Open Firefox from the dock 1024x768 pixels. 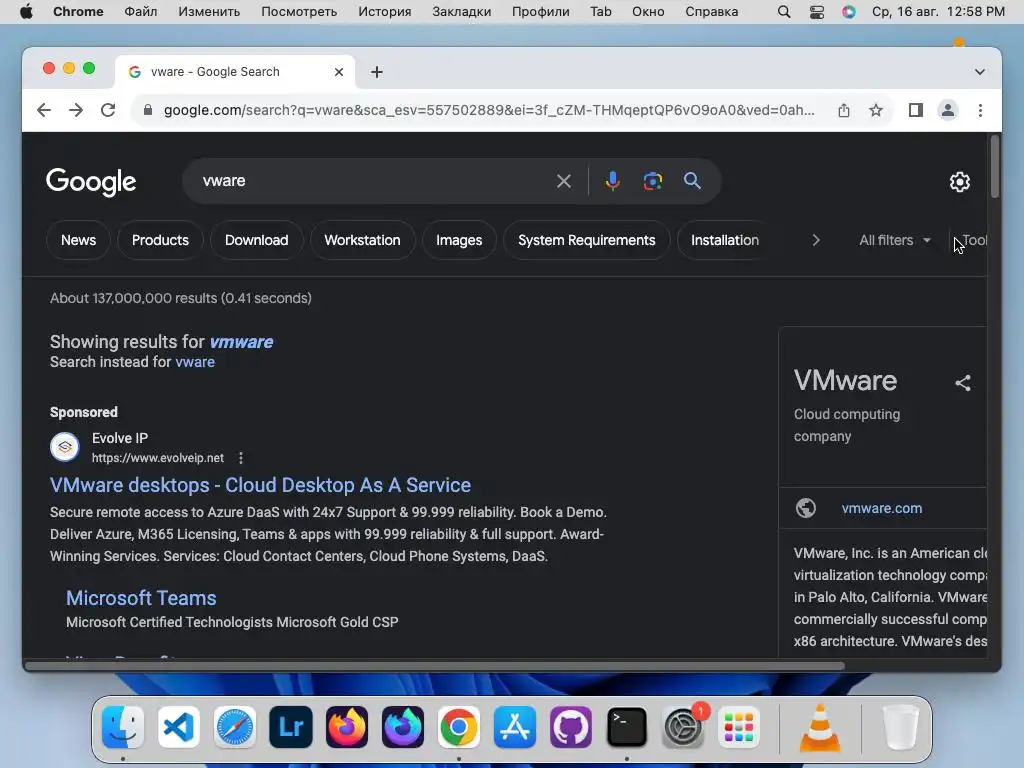click(347, 727)
